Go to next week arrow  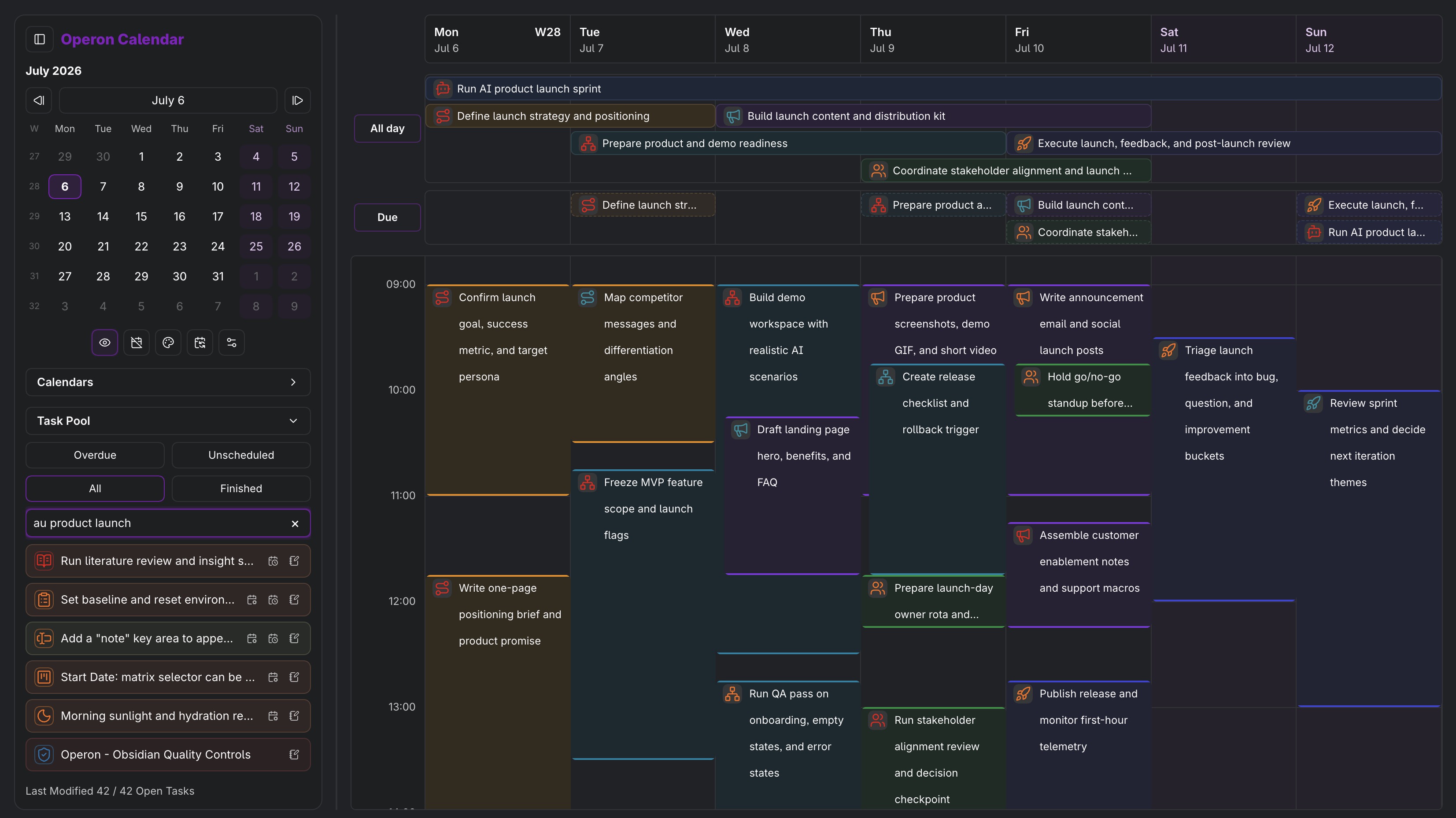click(297, 100)
